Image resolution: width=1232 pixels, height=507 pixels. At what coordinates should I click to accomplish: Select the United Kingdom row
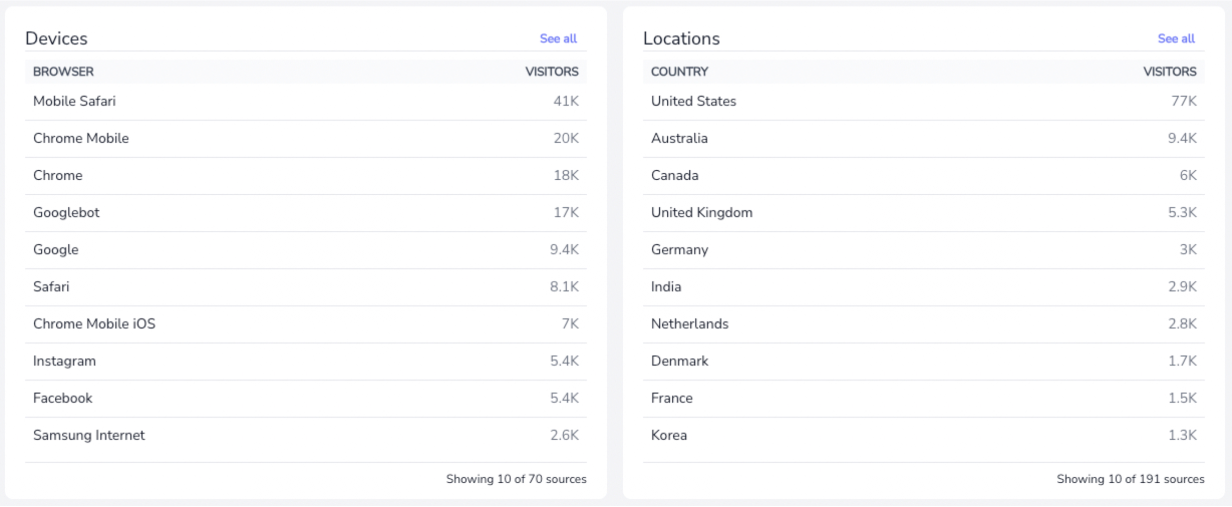(924, 212)
